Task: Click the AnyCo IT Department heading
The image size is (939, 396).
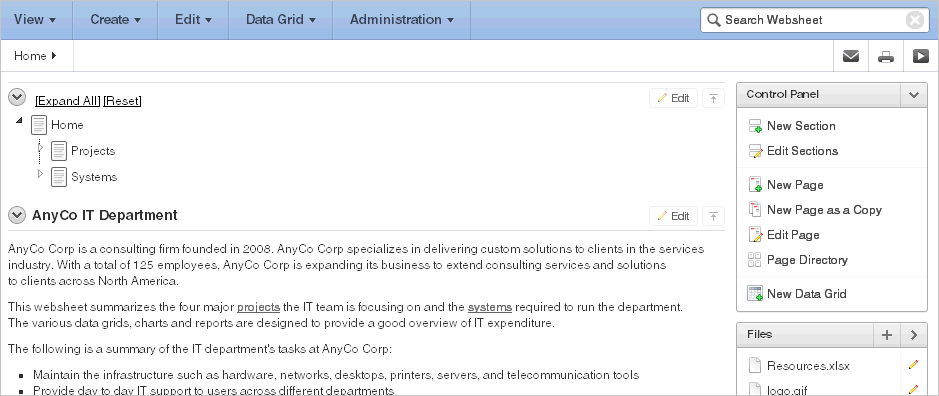Action: pyautogui.click(x=105, y=215)
